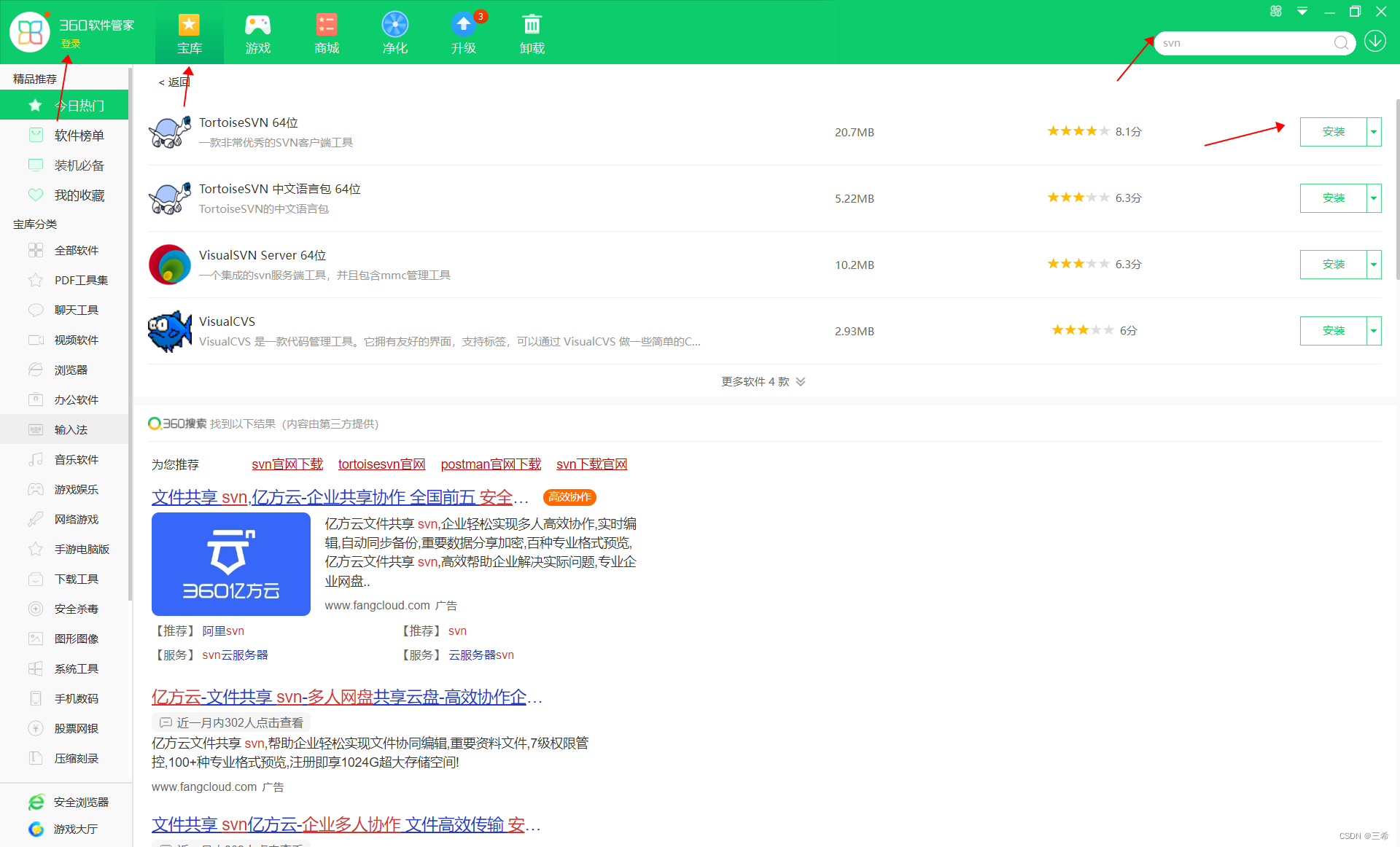The image size is (1400, 847).
Task: Install VisualSVN Server 64位
Action: 1333,265
